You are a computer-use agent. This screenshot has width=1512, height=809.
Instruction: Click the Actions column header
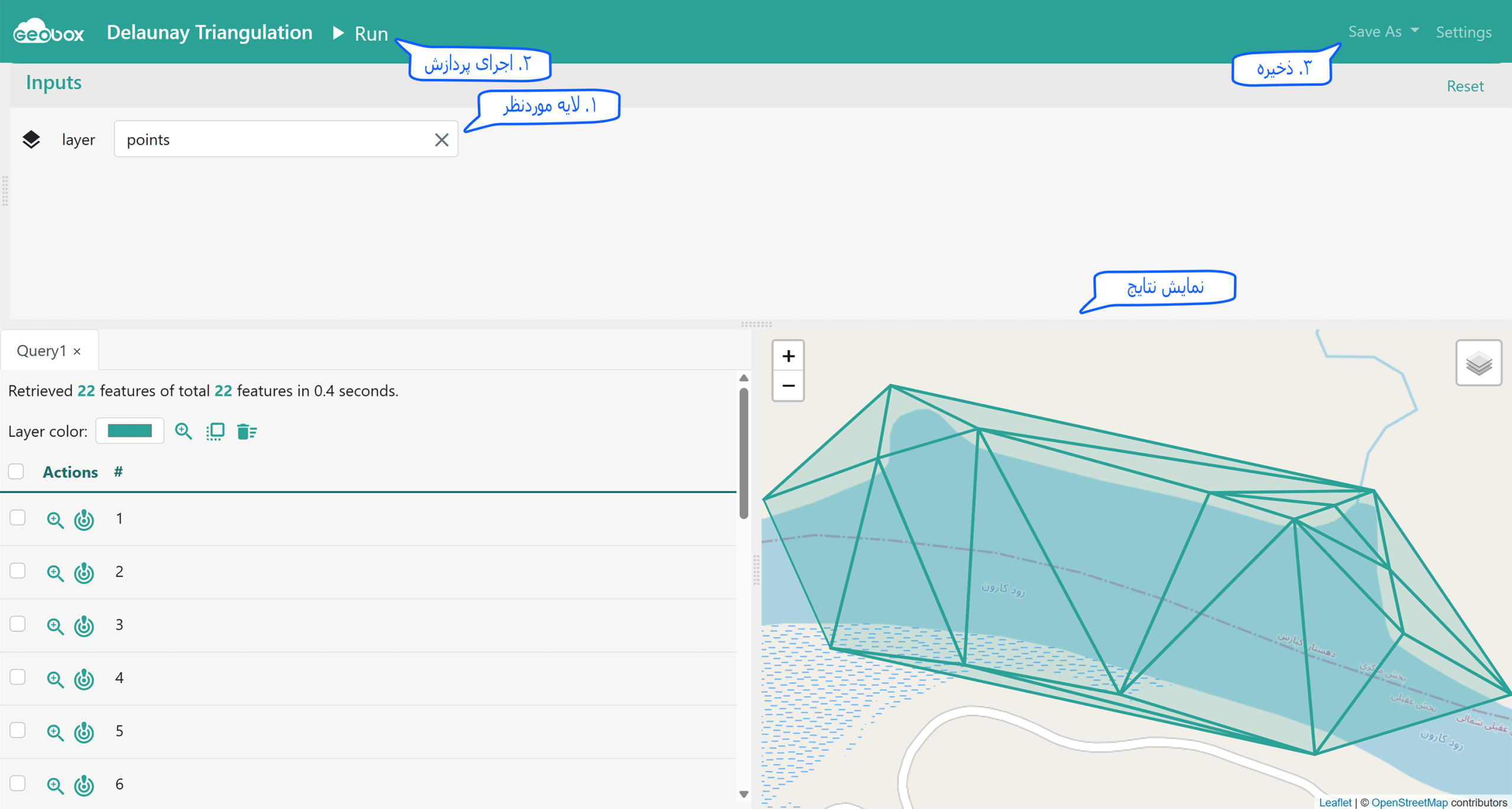[70, 472]
